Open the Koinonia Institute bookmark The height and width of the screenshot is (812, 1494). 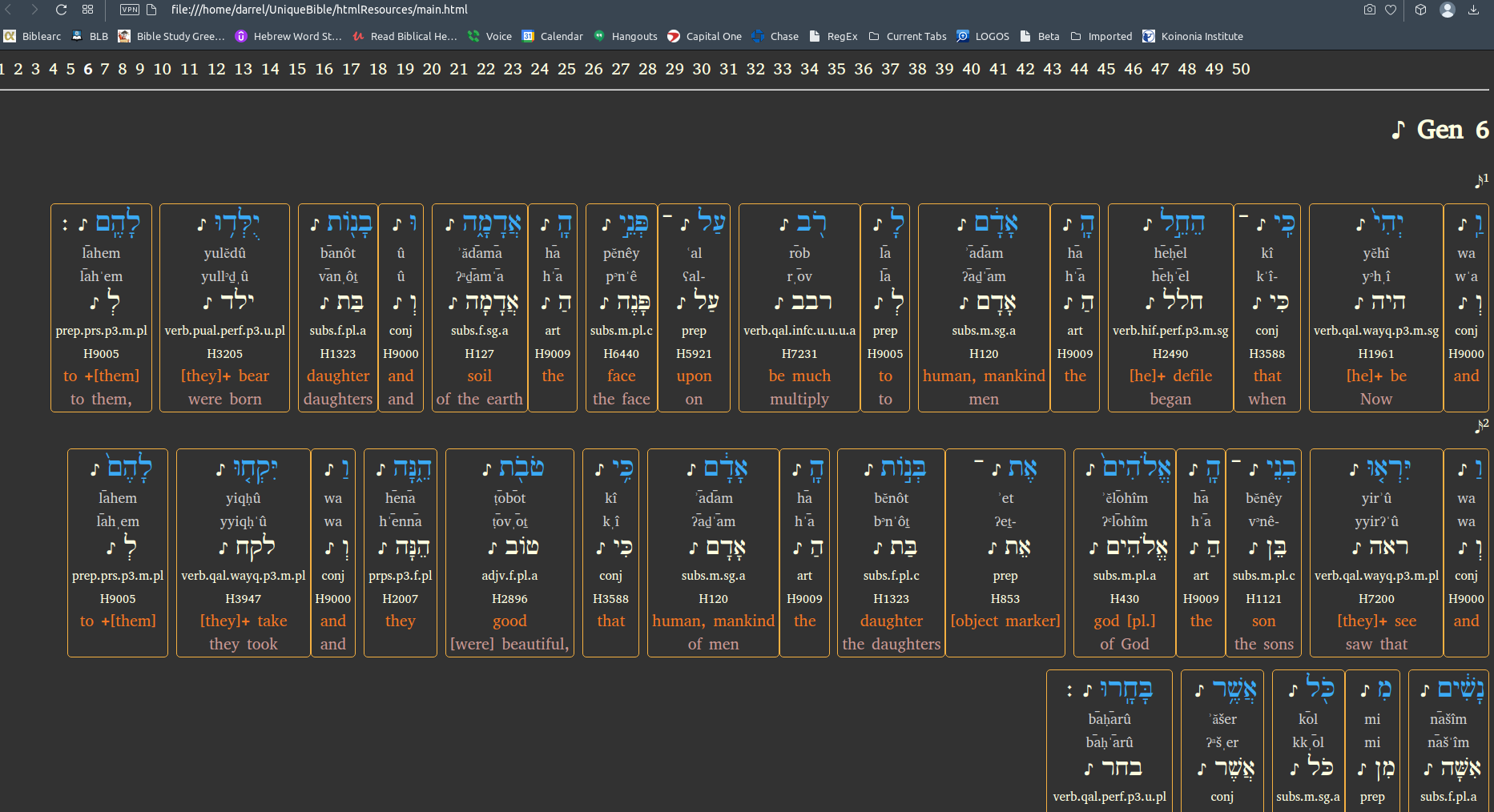[1194, 36]
